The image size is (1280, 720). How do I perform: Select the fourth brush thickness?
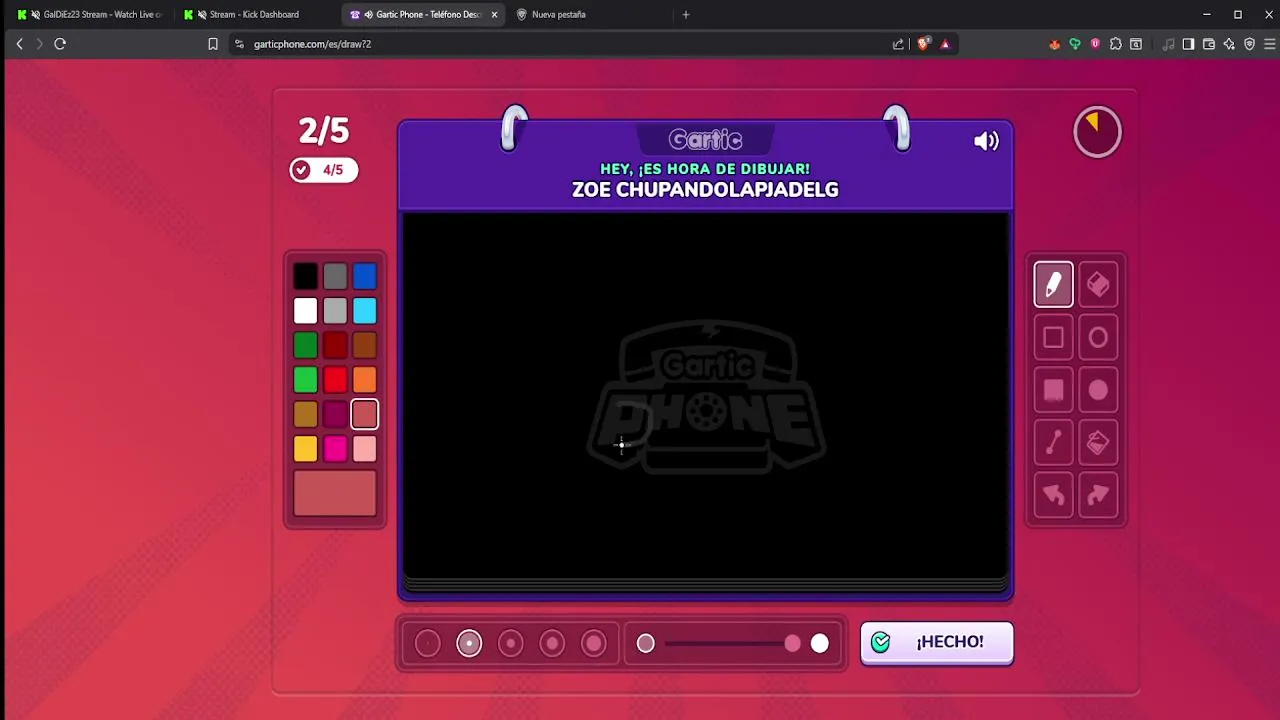[x=552, y=643]
